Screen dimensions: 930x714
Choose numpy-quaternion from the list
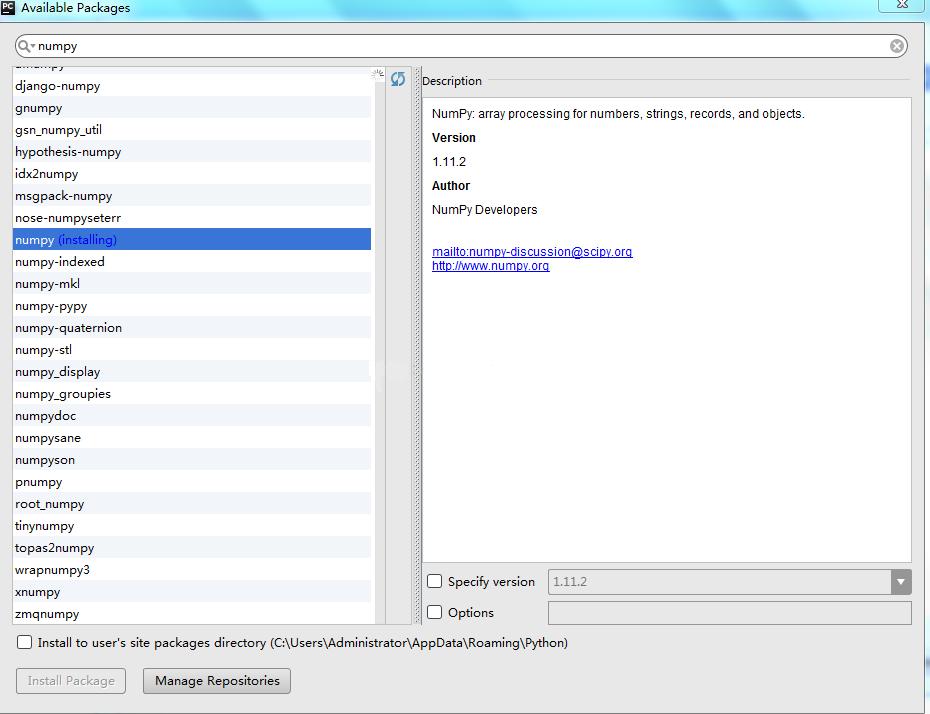[68, 328]
